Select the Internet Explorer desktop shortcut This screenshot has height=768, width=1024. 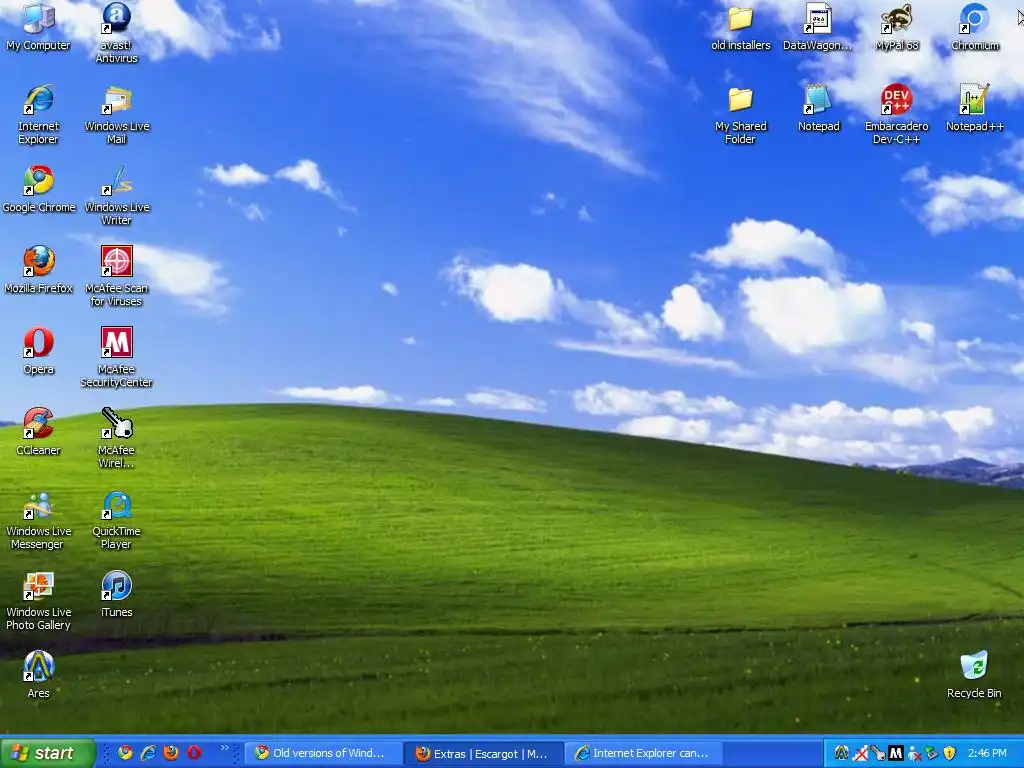coord(39,114)
